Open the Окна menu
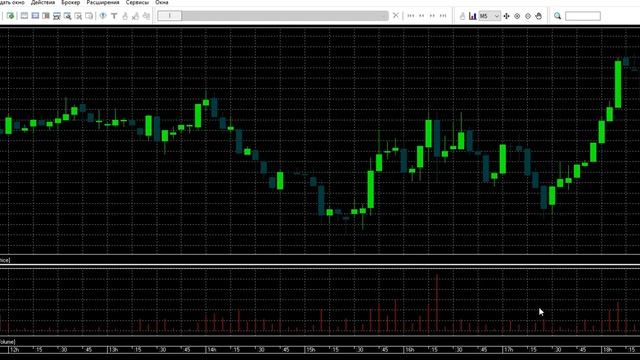The image size is (640, 360). [162, 2]
